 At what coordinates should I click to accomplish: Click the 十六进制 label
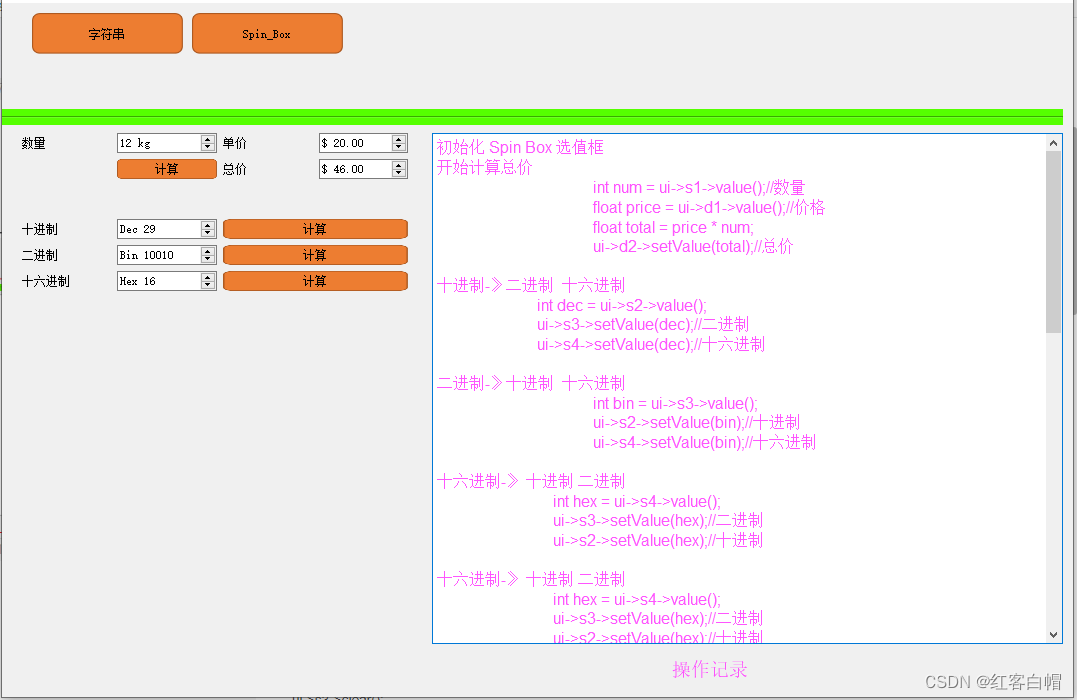(45, 282)
